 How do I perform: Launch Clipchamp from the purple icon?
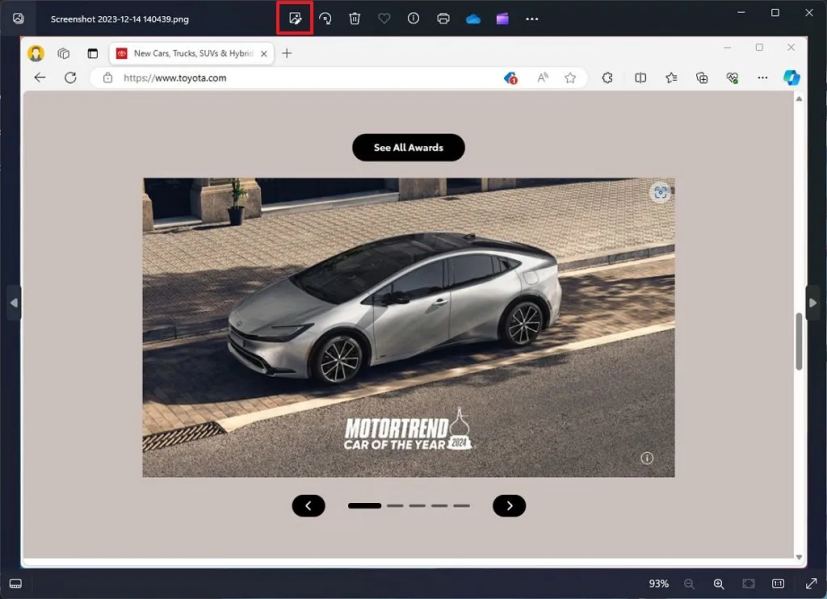coord(503,19)
